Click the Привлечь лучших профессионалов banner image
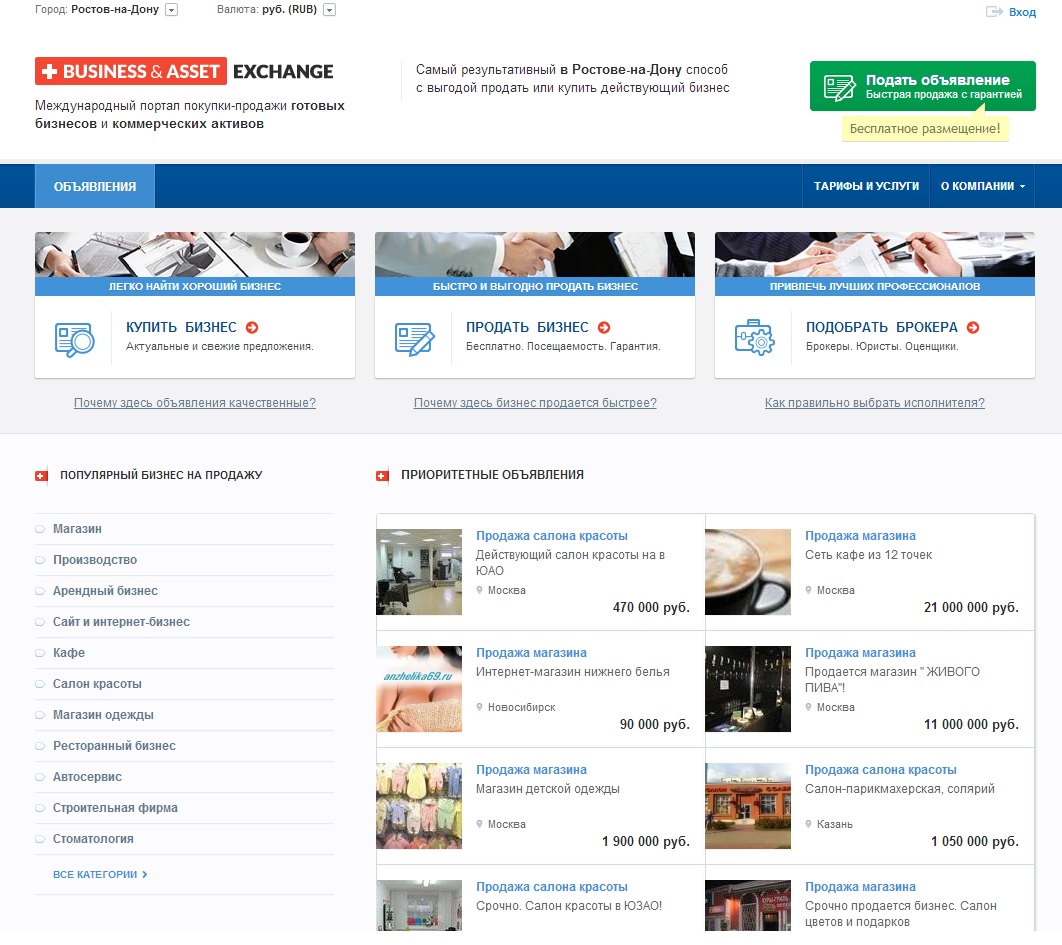The image size is (1062, 945). (875, 255)
